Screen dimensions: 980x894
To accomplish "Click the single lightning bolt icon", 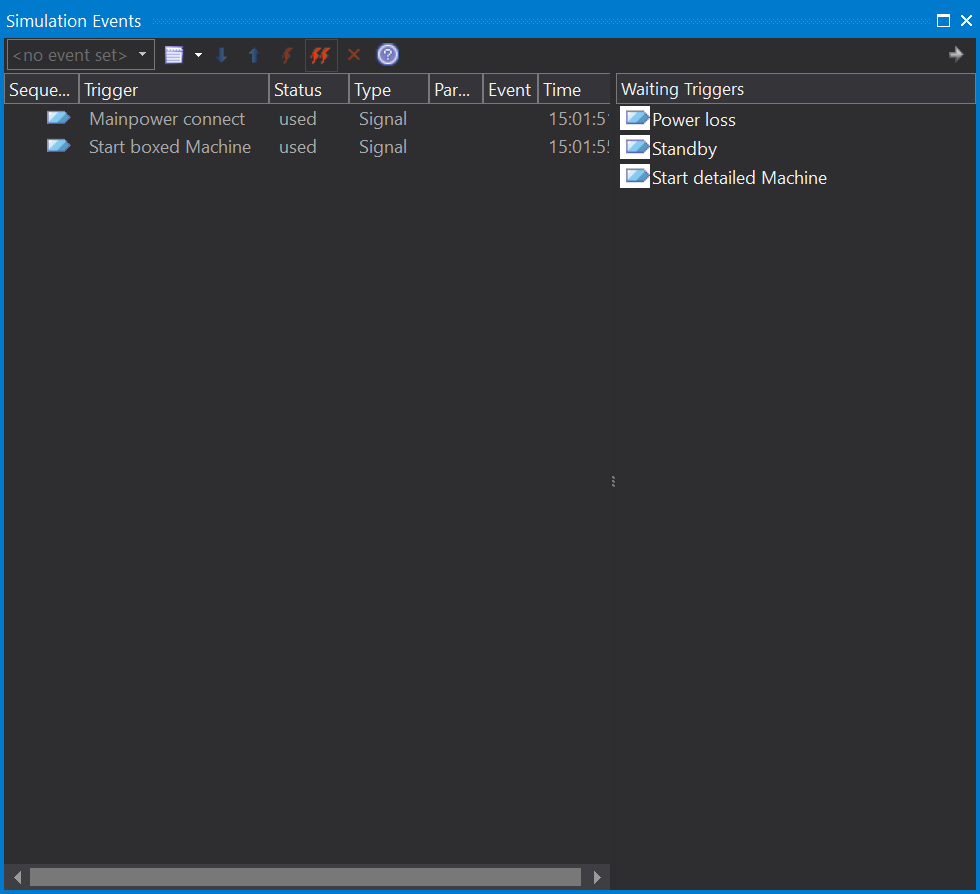I will [x=287, y=55].
